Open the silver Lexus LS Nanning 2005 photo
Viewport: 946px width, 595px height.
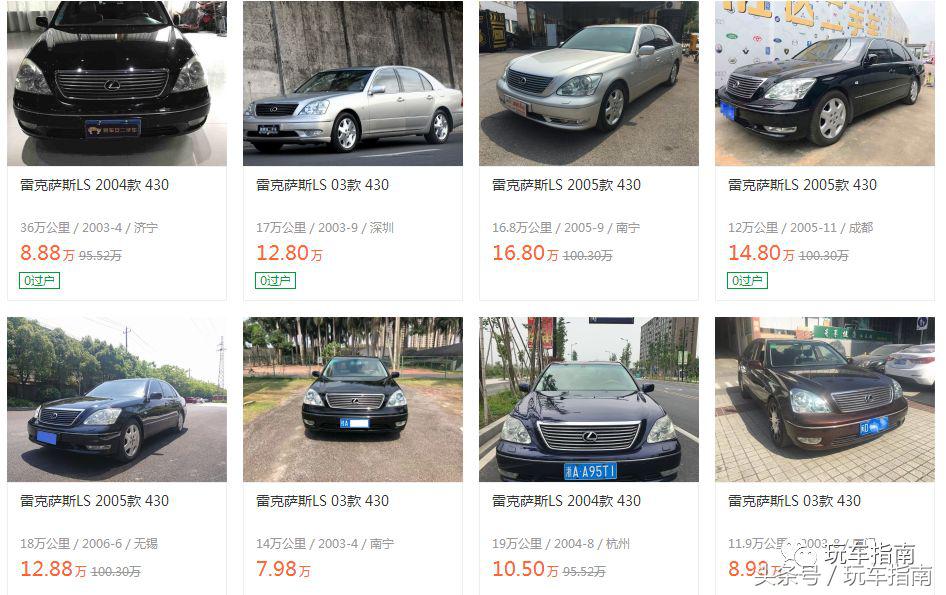(x=589, y=83)
